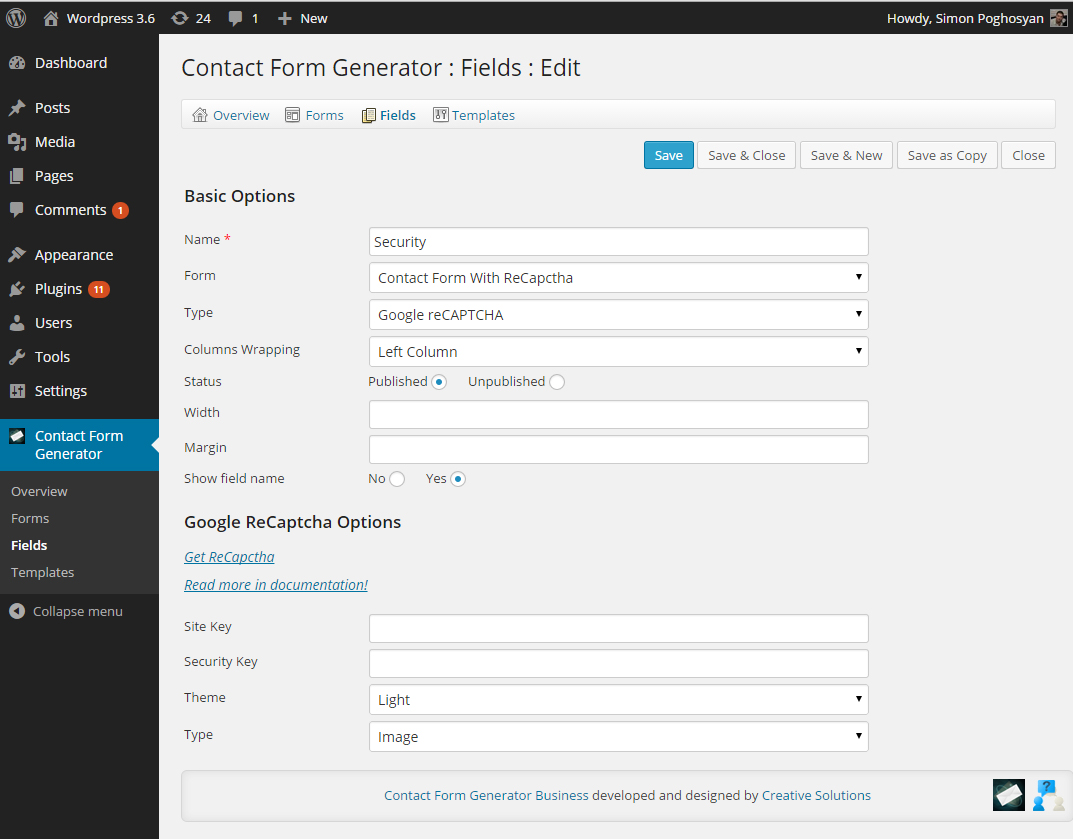Open the Contact Form Generator Business link

click(x=486, y=795)
